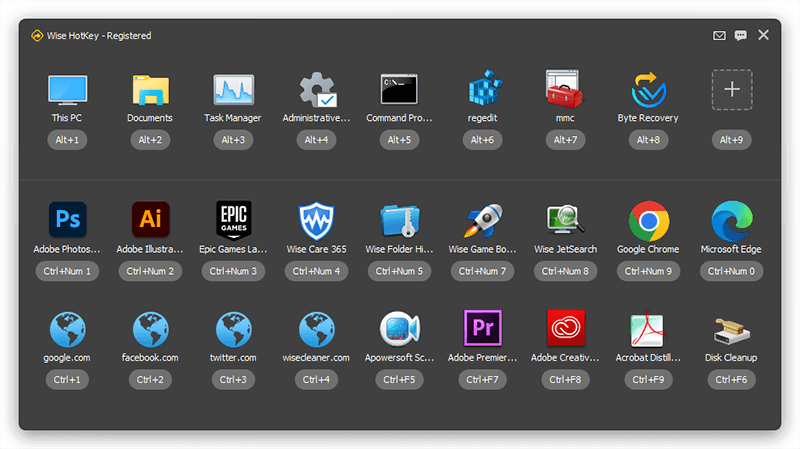Screen dimensions: 800x449
Task: Open the wisecleaner.com globe icon
Action: coord(317,330)
